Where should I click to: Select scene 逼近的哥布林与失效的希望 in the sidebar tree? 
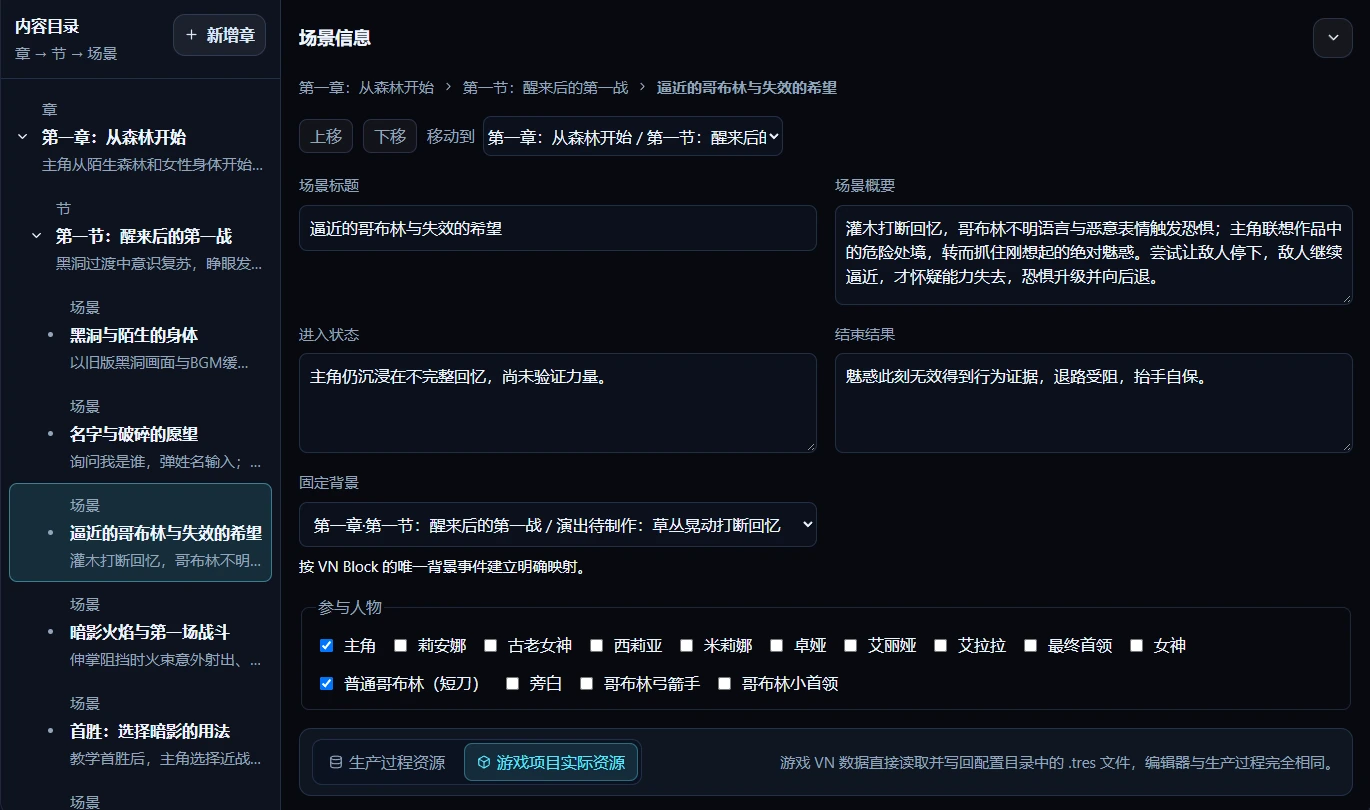(141, 533)
